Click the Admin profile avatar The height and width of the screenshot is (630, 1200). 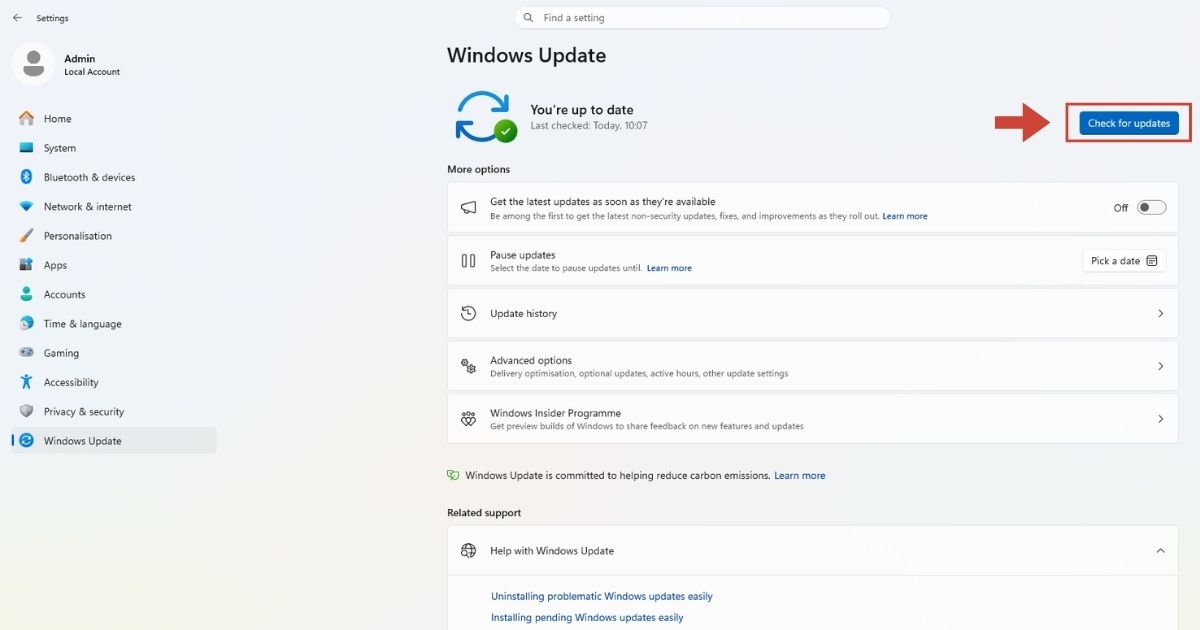(33, 64)
